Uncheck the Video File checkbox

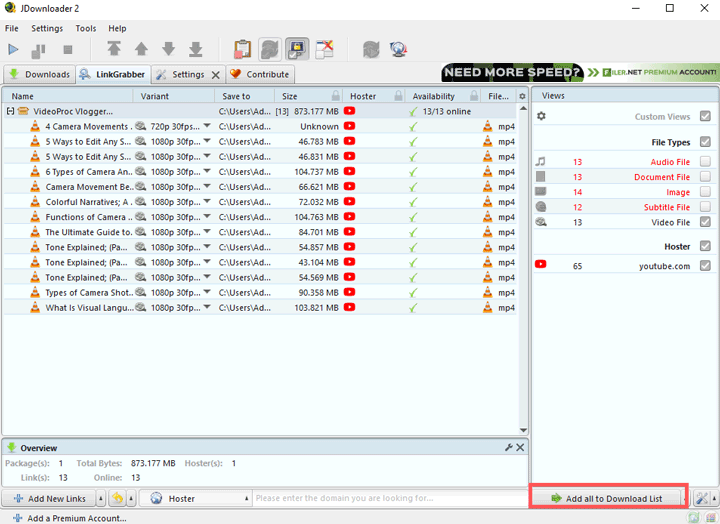705,222
